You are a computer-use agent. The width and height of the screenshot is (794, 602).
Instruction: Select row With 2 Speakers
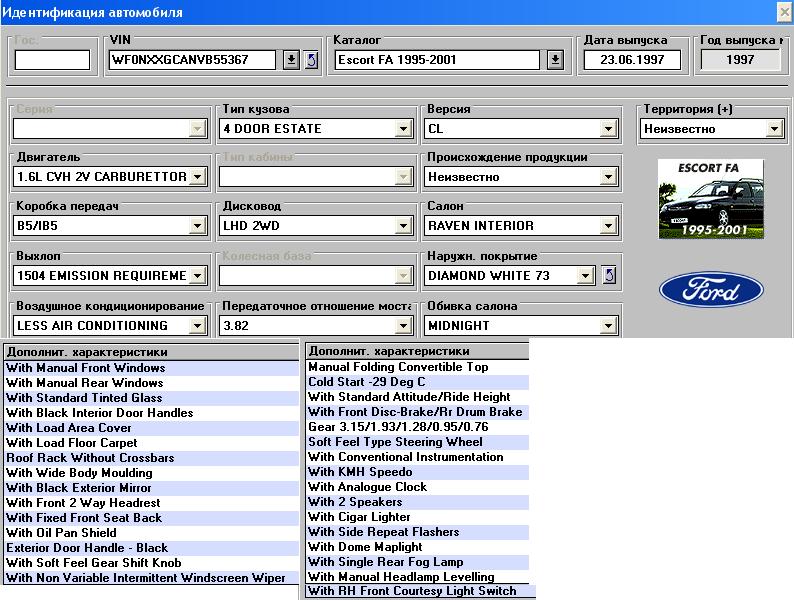tap(418, 502)
